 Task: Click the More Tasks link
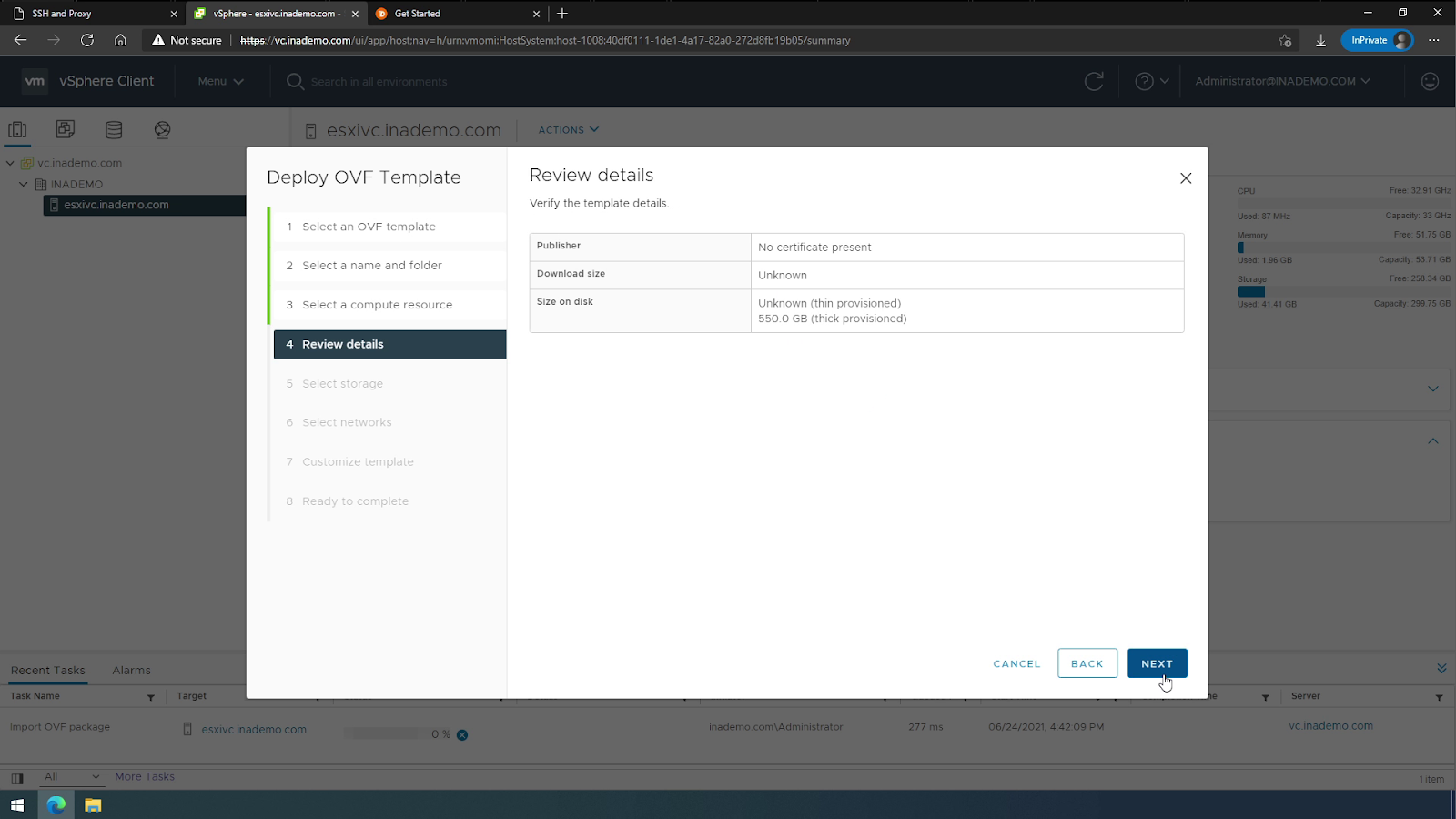pyautogui.click(x=145, y=776)
